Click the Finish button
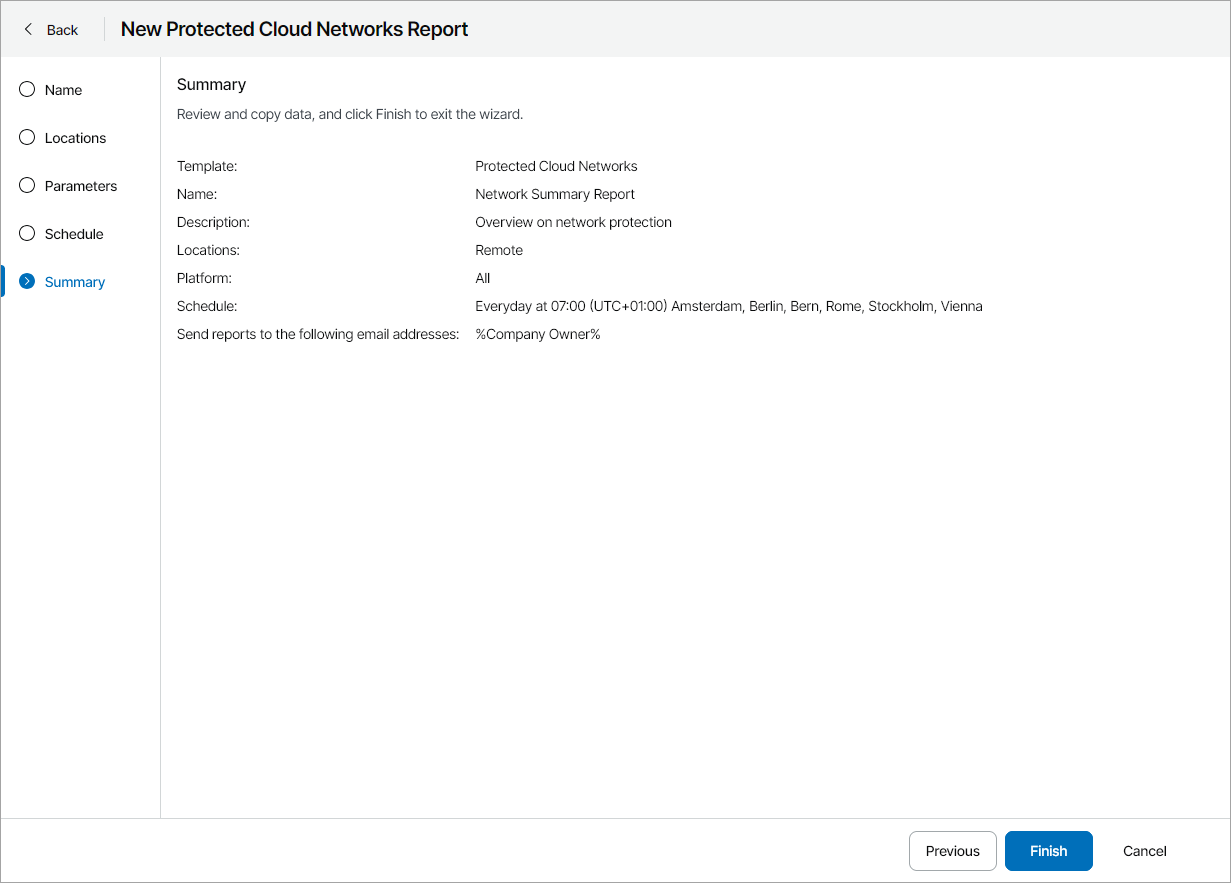The width and height of the screenshot is (1231, 883). point(1048,851)
